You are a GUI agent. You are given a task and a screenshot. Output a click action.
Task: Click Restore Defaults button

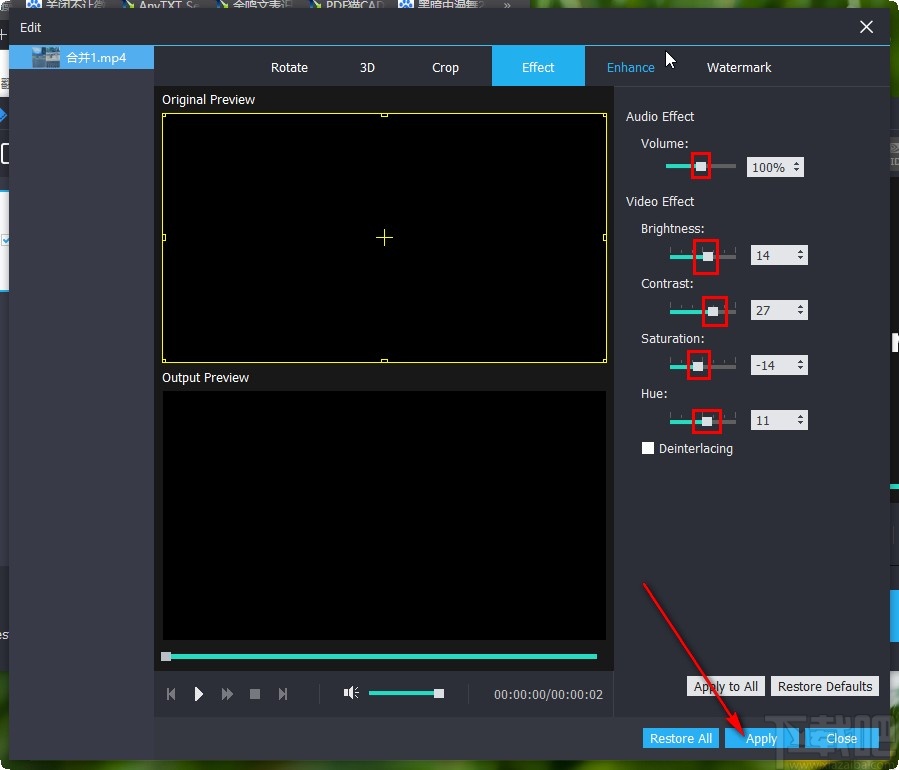[x=824, y=686]
